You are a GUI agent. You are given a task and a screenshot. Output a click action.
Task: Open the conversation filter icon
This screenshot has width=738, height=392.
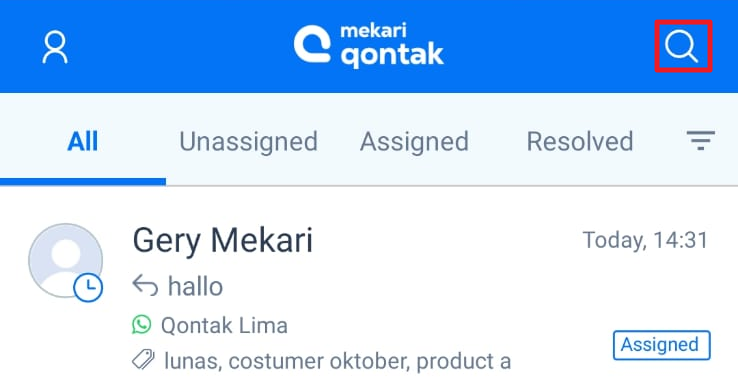coord(700,141)
